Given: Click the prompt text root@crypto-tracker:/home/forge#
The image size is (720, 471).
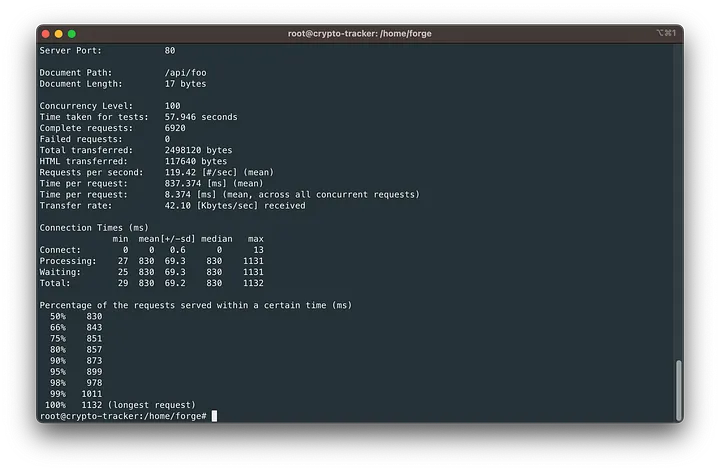Looking at the screenshot, I should [x=123, y=416].
